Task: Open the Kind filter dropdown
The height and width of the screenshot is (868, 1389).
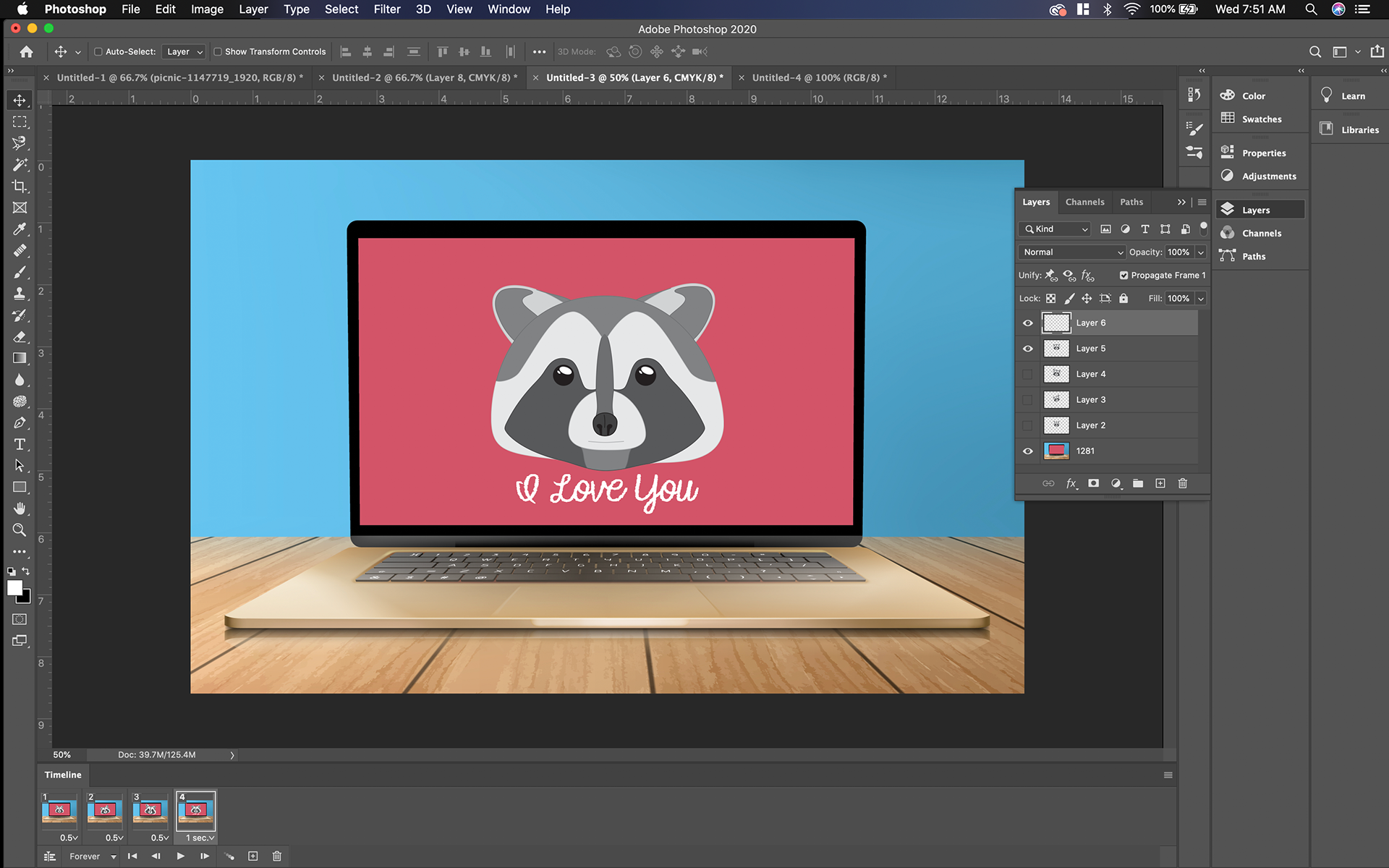Action: pos(1054,229)
